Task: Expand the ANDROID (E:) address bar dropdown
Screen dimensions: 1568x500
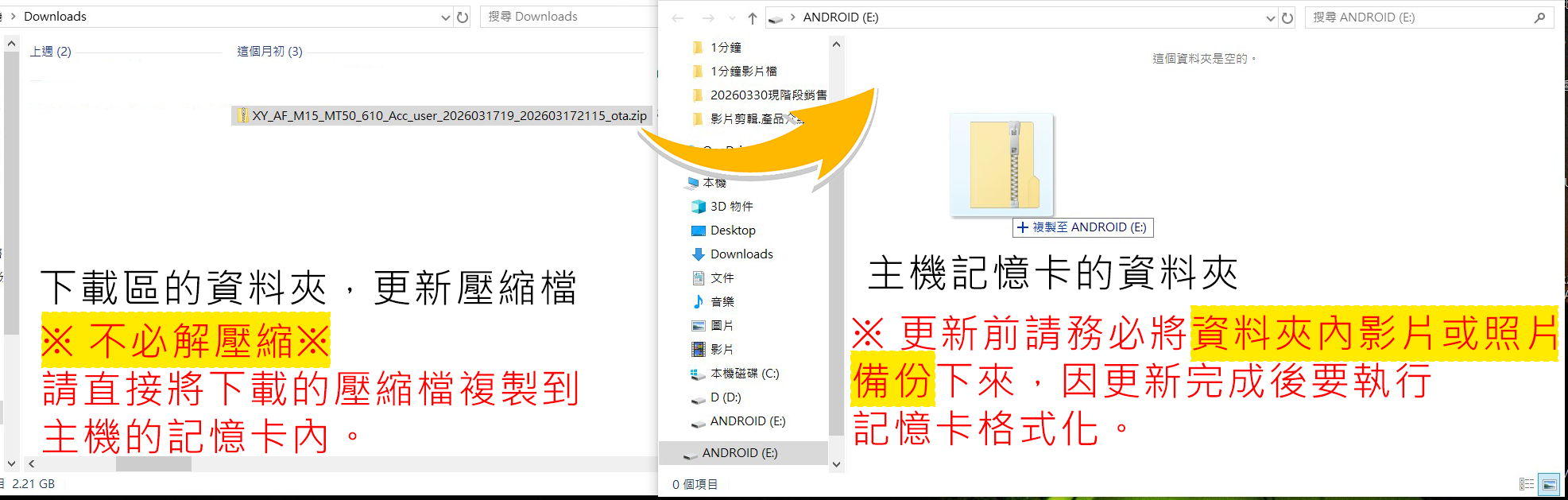Action: point(1270,17)
